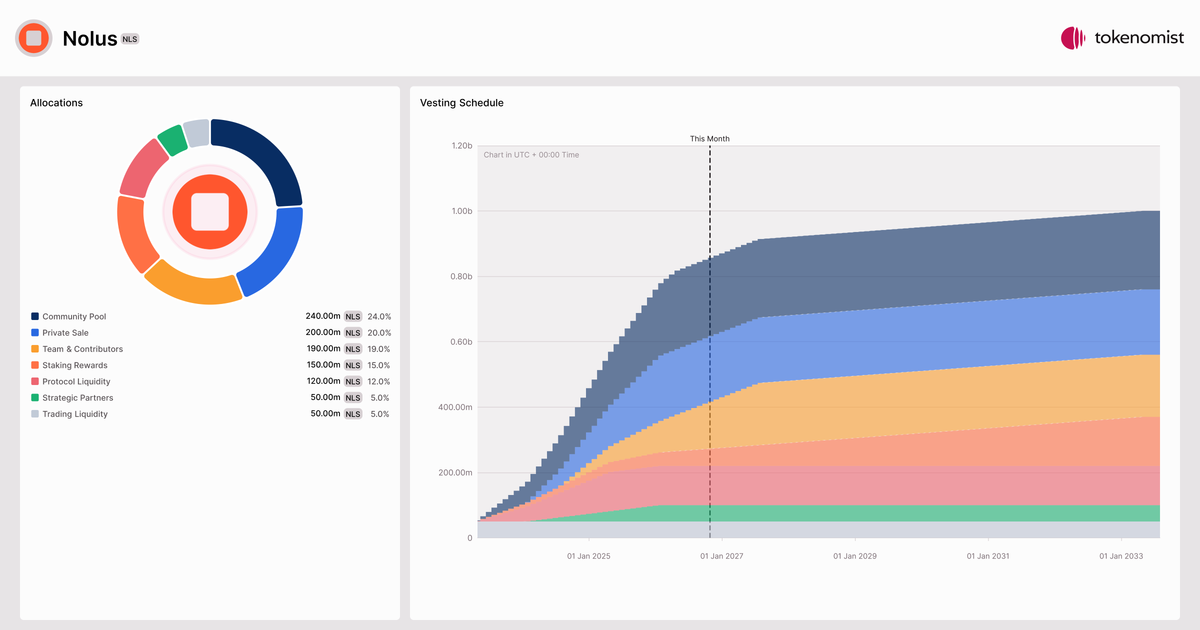Select the Staking Rewards donut segment
The height and width of the screenshot is (630, 1200).
coord(134,235)
